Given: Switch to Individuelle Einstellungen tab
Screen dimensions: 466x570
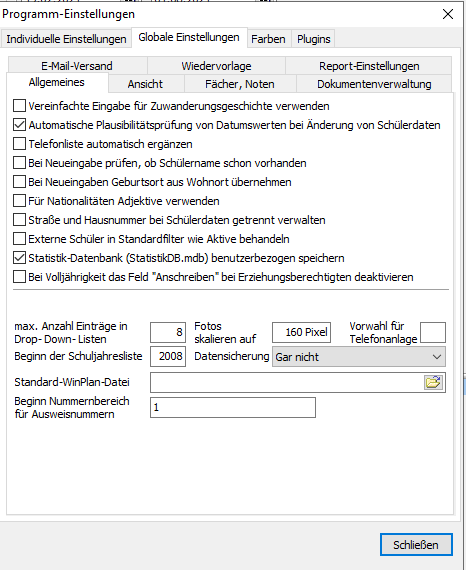Looking at the screenshot, I should tap(66, 39).
